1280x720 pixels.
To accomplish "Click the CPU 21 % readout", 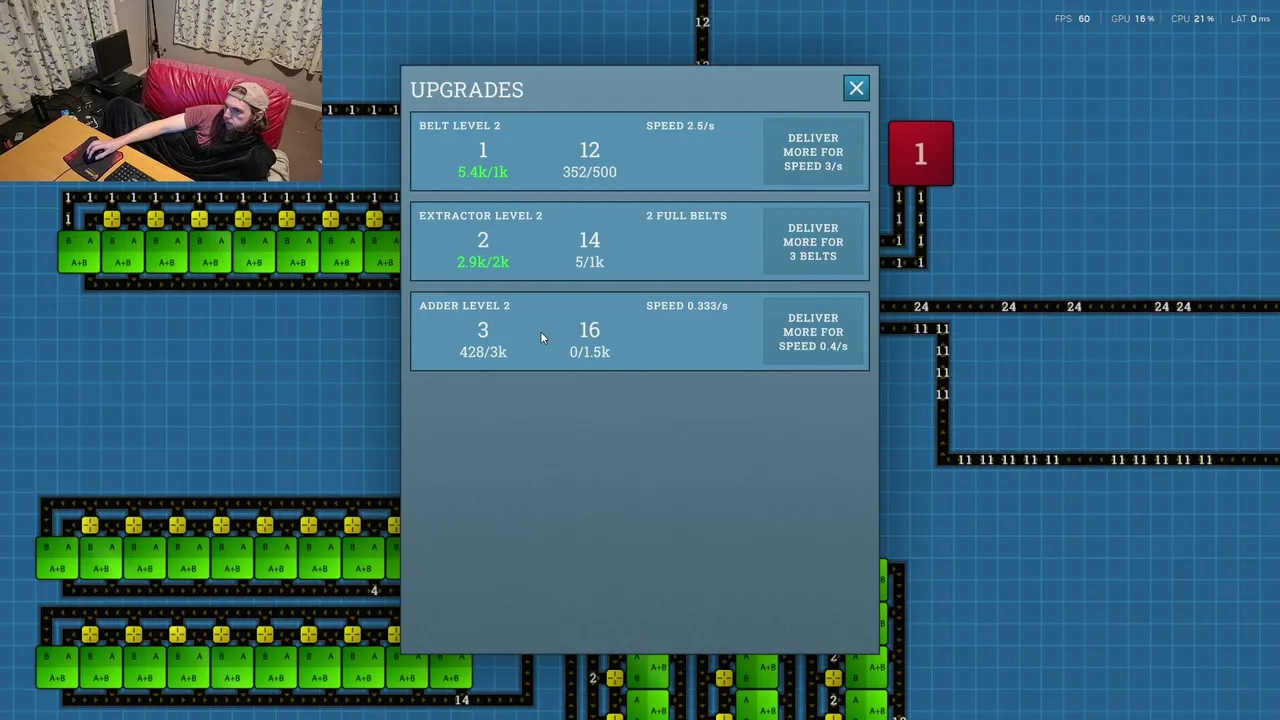I will [x=1192, y=19].
